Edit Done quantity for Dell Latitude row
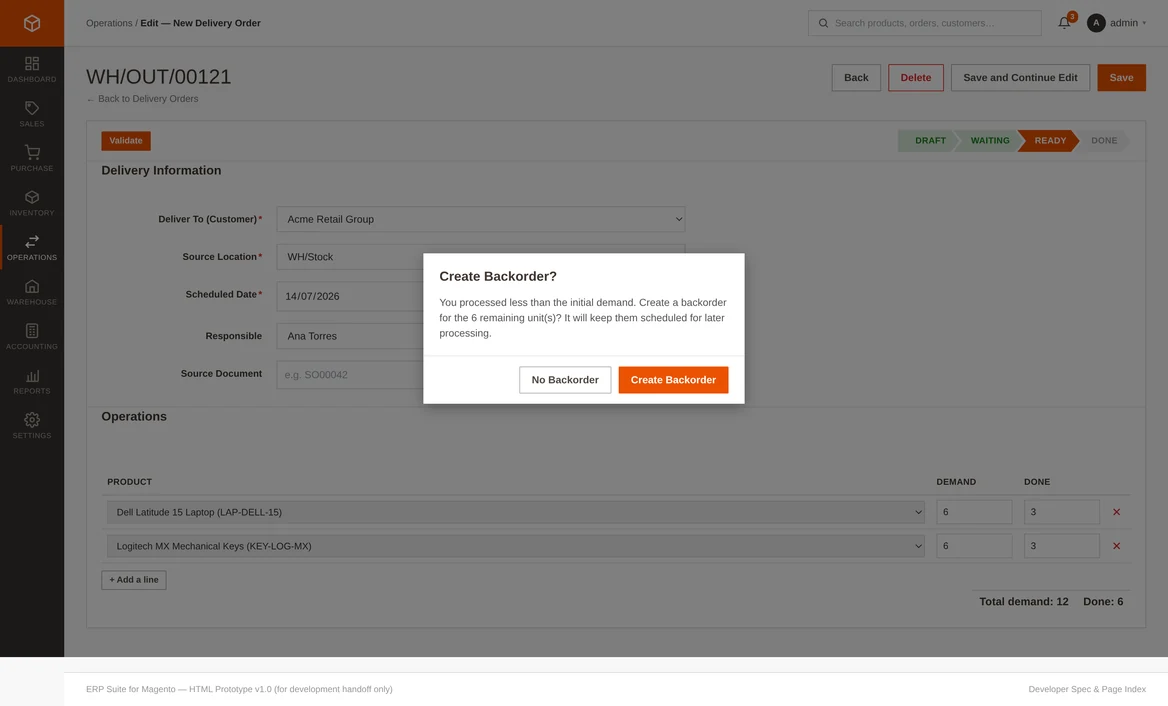Screen dimensions: 1168x706 point(1061,512)
